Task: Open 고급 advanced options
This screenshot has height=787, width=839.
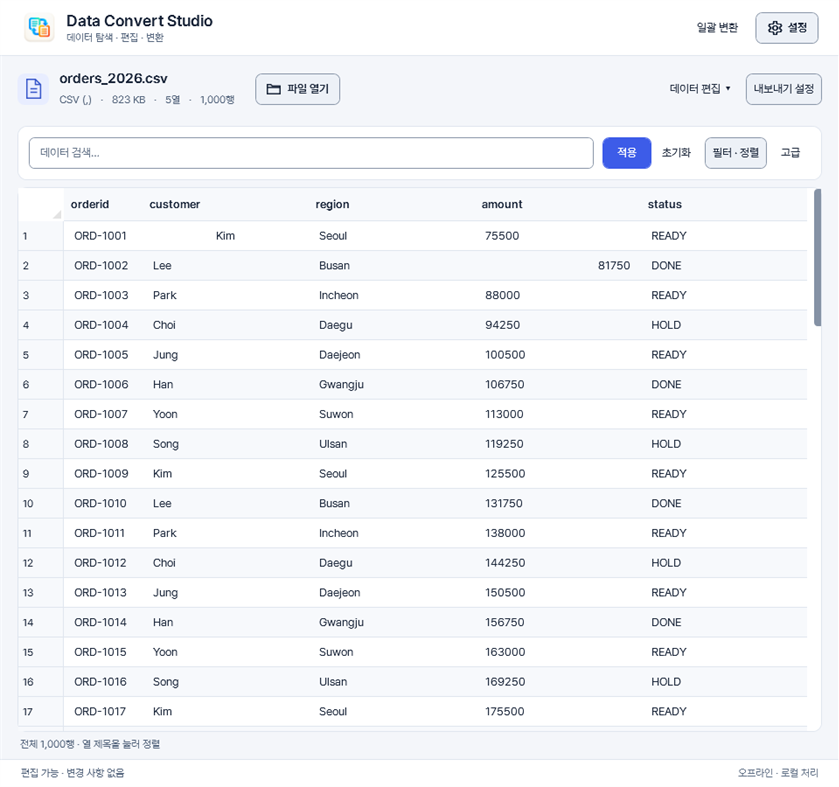Action: pos(790,153)
